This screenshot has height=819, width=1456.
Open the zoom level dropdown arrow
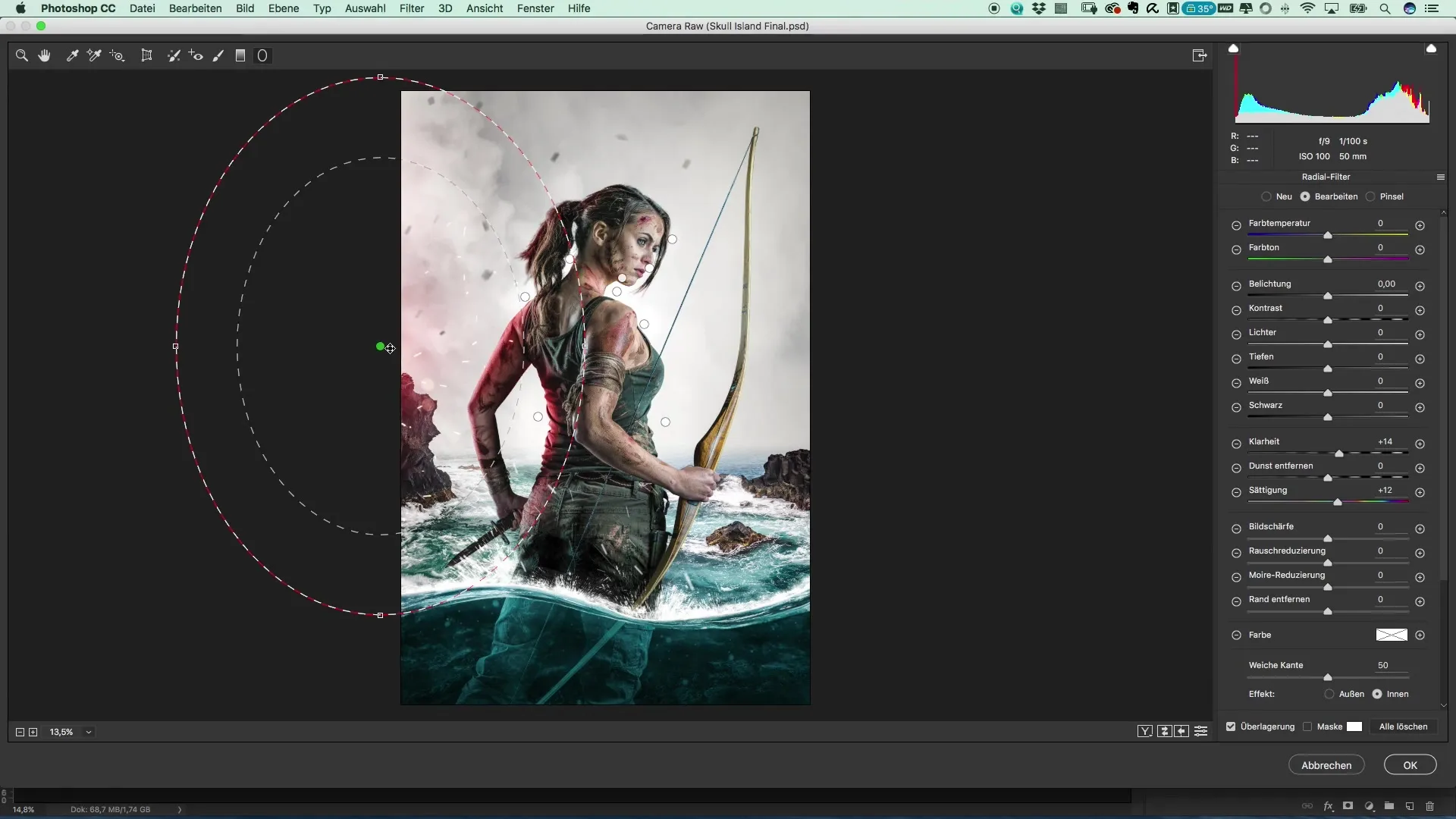[x=89, y=732]
